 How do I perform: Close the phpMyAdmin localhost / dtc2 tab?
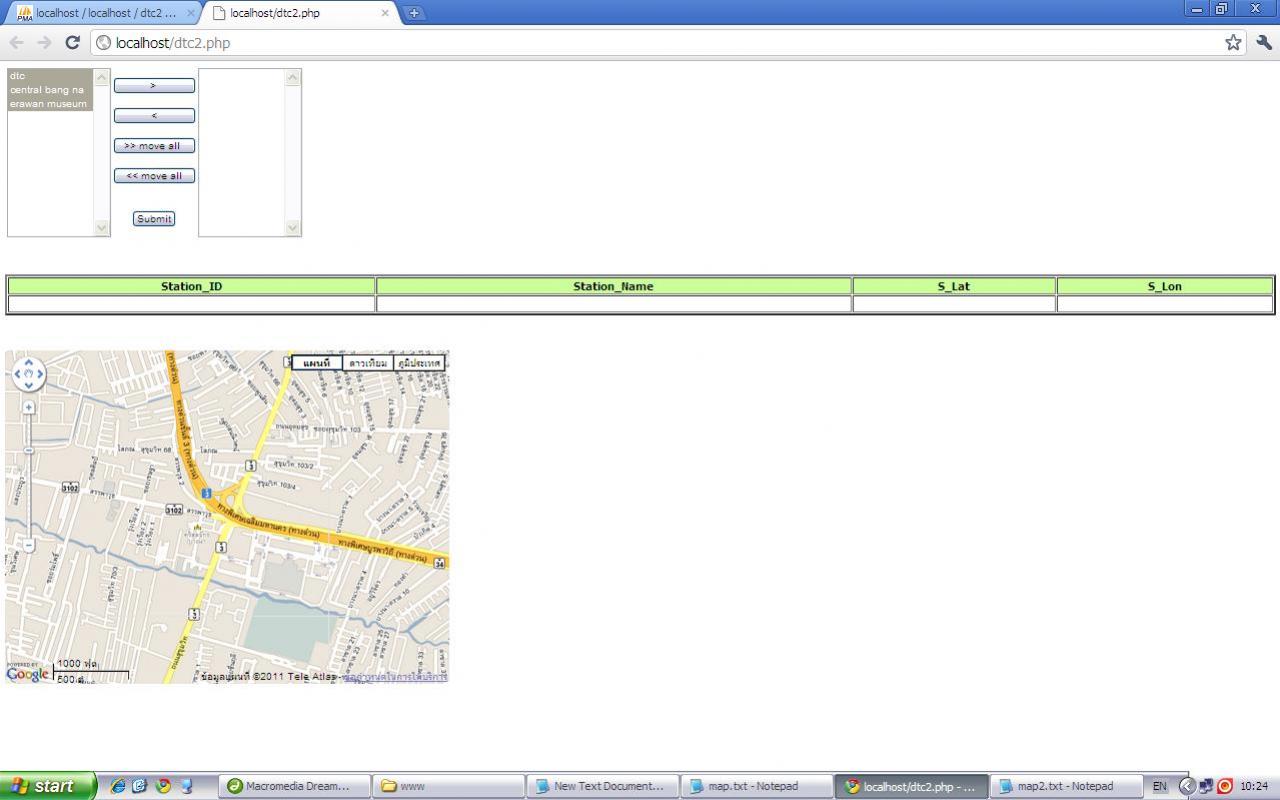click(x=189, y=13)
